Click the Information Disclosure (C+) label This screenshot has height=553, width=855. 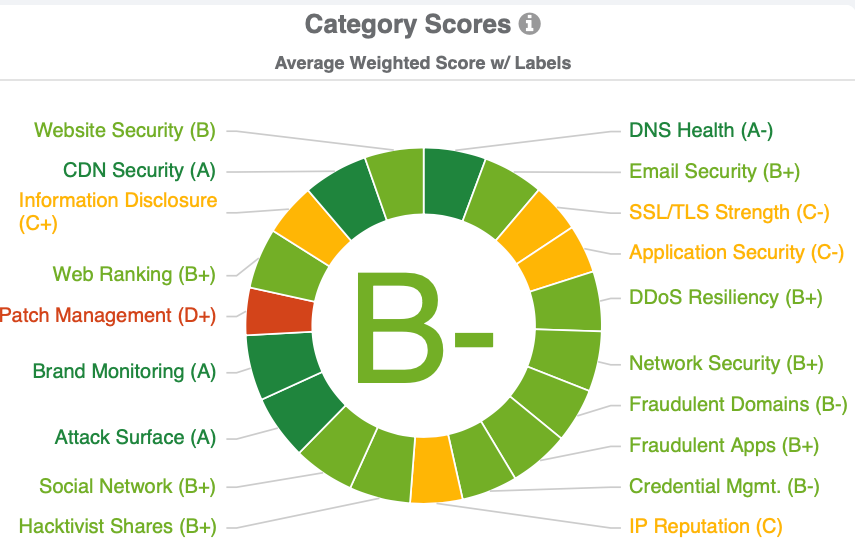(118, 211)
